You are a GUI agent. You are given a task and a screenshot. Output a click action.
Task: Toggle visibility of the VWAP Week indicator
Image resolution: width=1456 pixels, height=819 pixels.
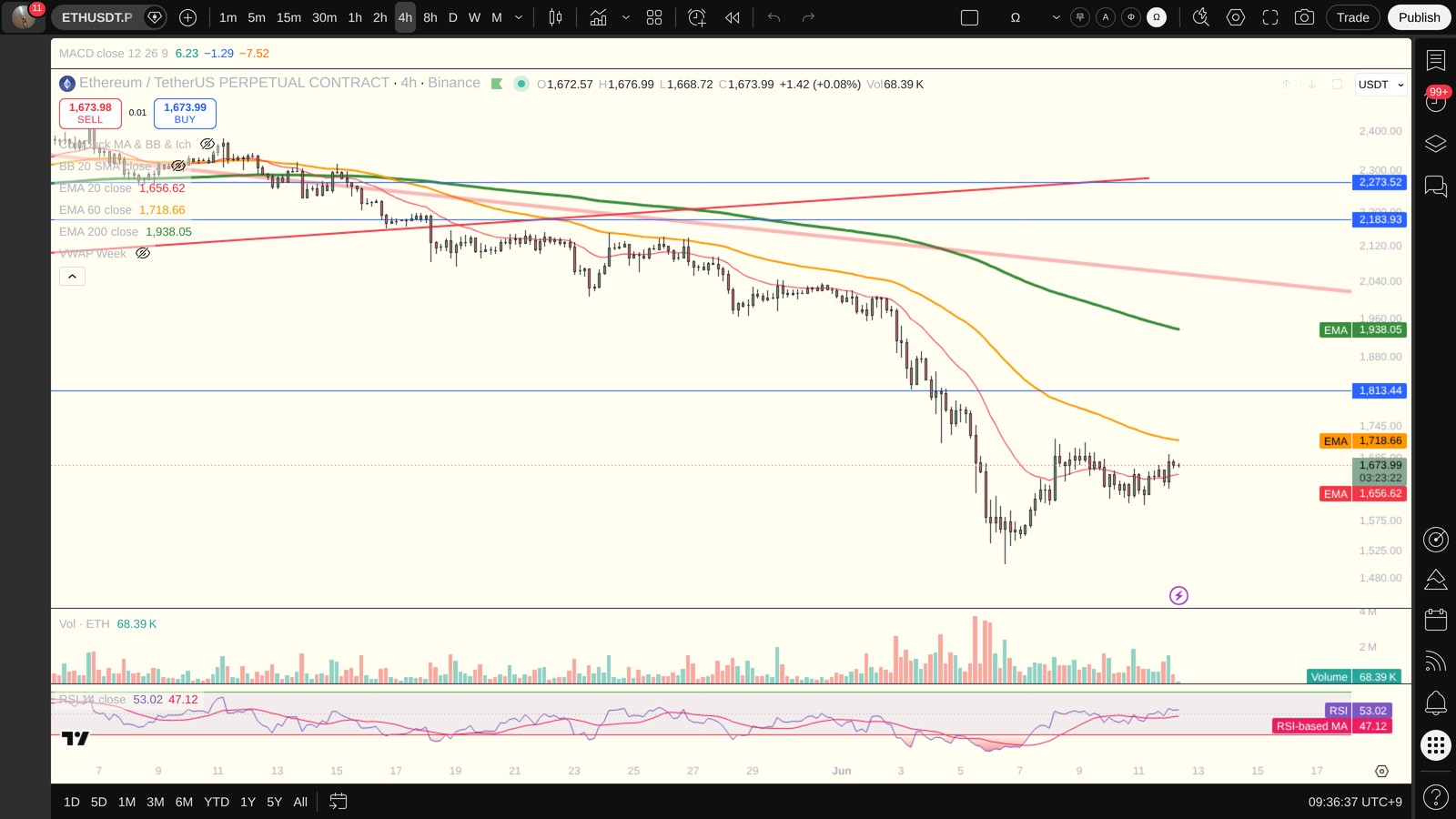143,253
